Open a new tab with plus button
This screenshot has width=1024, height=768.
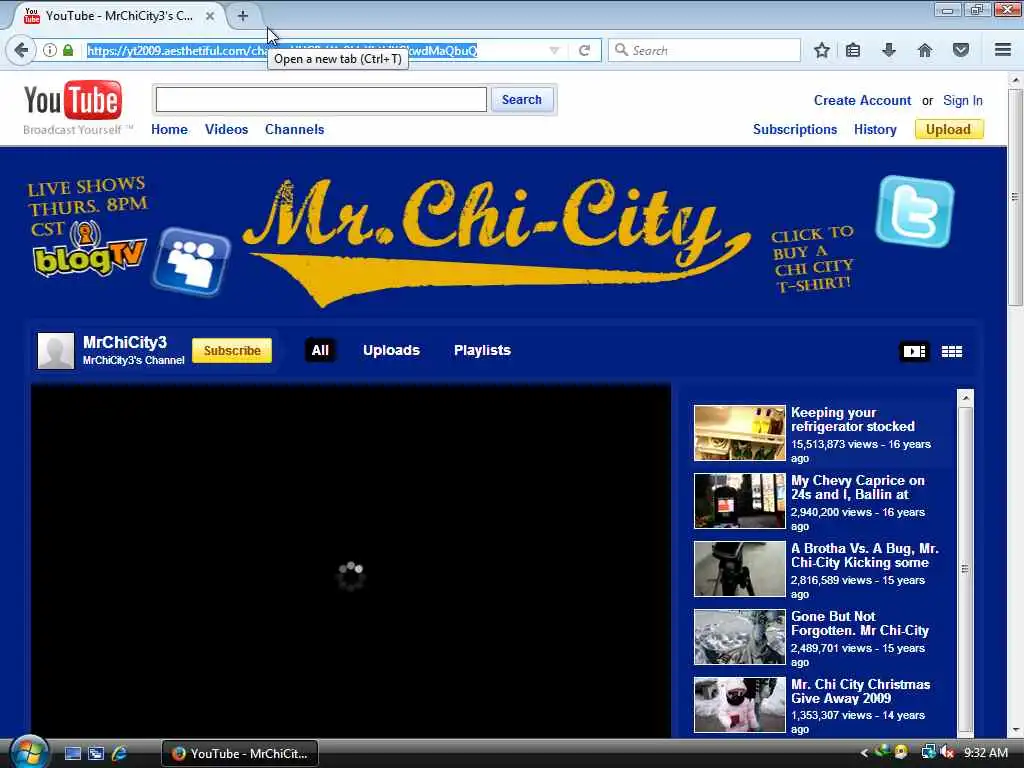[x=243, y=16]
